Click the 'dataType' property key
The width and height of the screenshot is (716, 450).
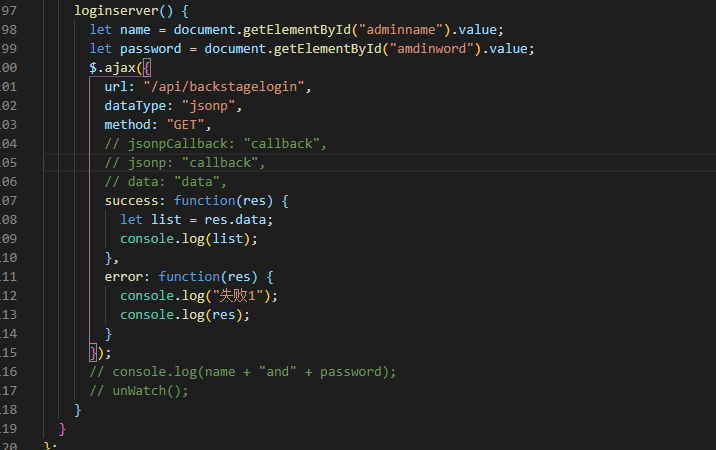(135, 106)
